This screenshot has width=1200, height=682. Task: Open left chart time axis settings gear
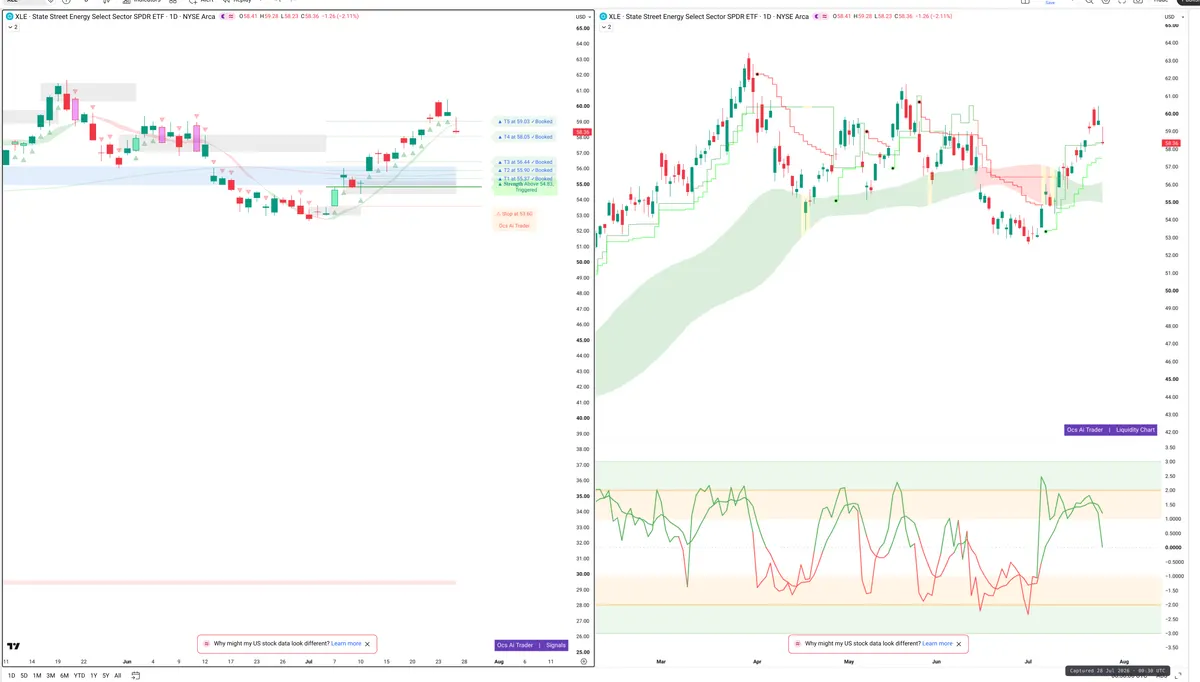(584, 662)
